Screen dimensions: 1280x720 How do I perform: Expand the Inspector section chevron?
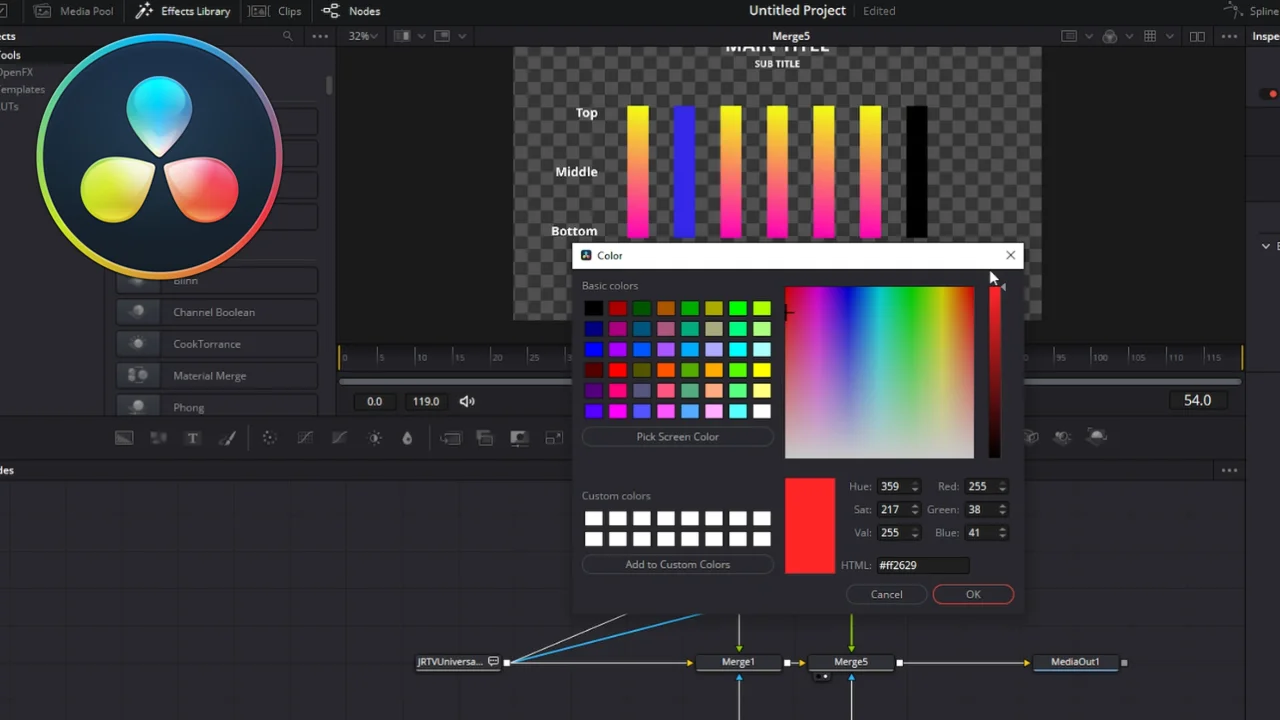click(1266, 246)
